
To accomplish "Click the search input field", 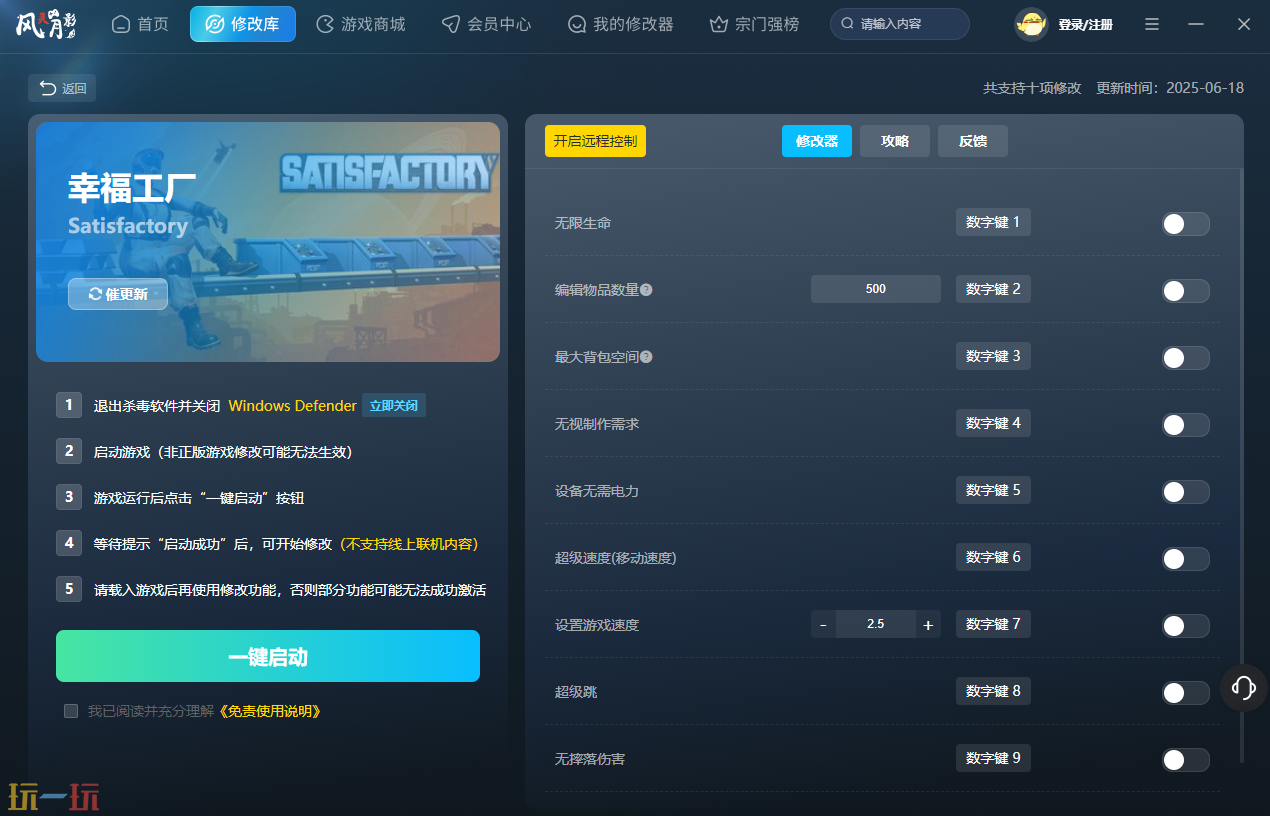I will (900, 24).
